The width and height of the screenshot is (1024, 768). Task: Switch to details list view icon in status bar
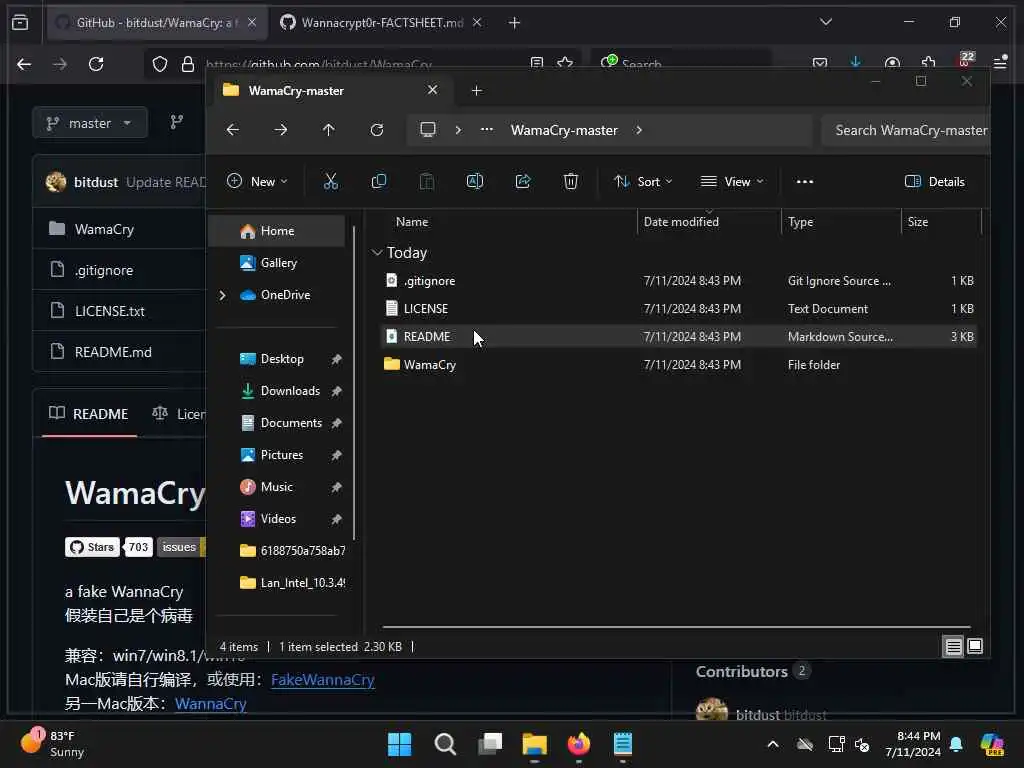coord(953,647)
